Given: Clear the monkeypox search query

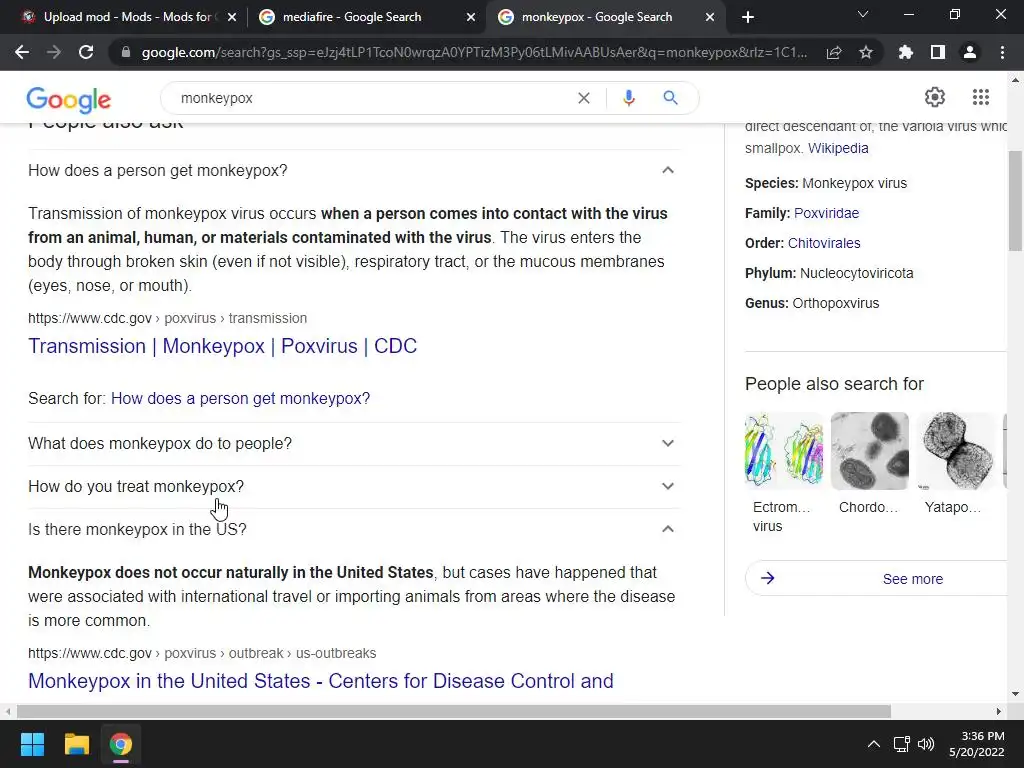Looking at the screenshot, I should (x=584, y=98).
